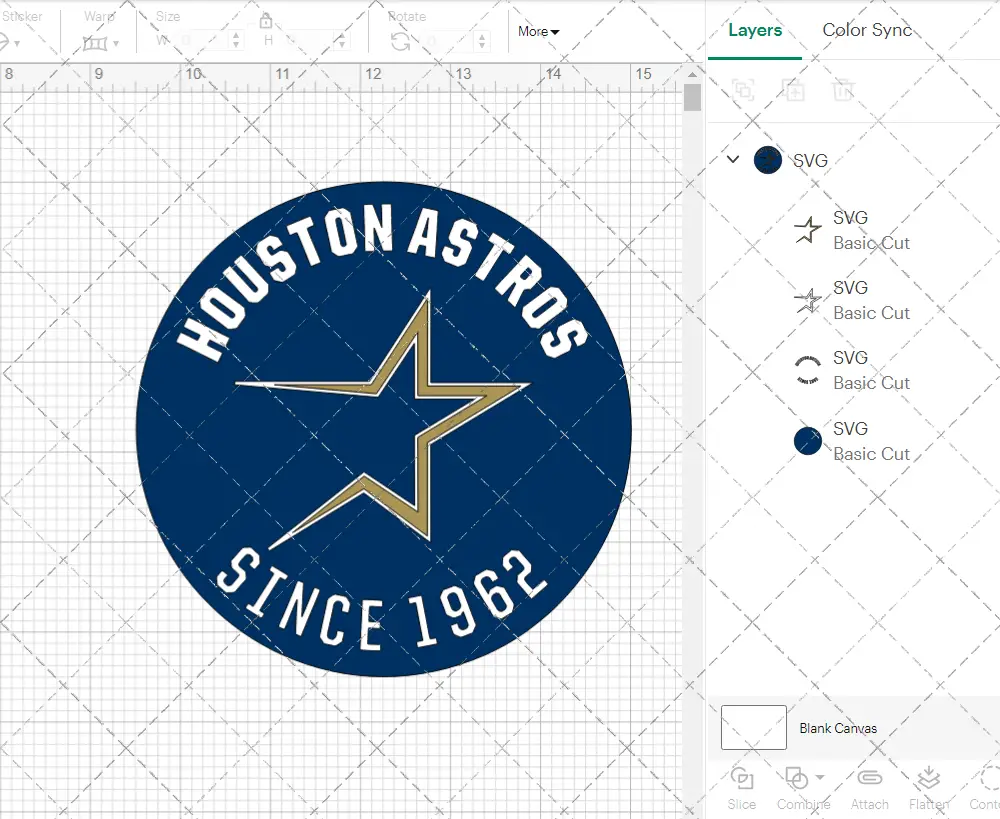
Task: Open the Combine dropdown arrow
Action: (x=820, y=778)
